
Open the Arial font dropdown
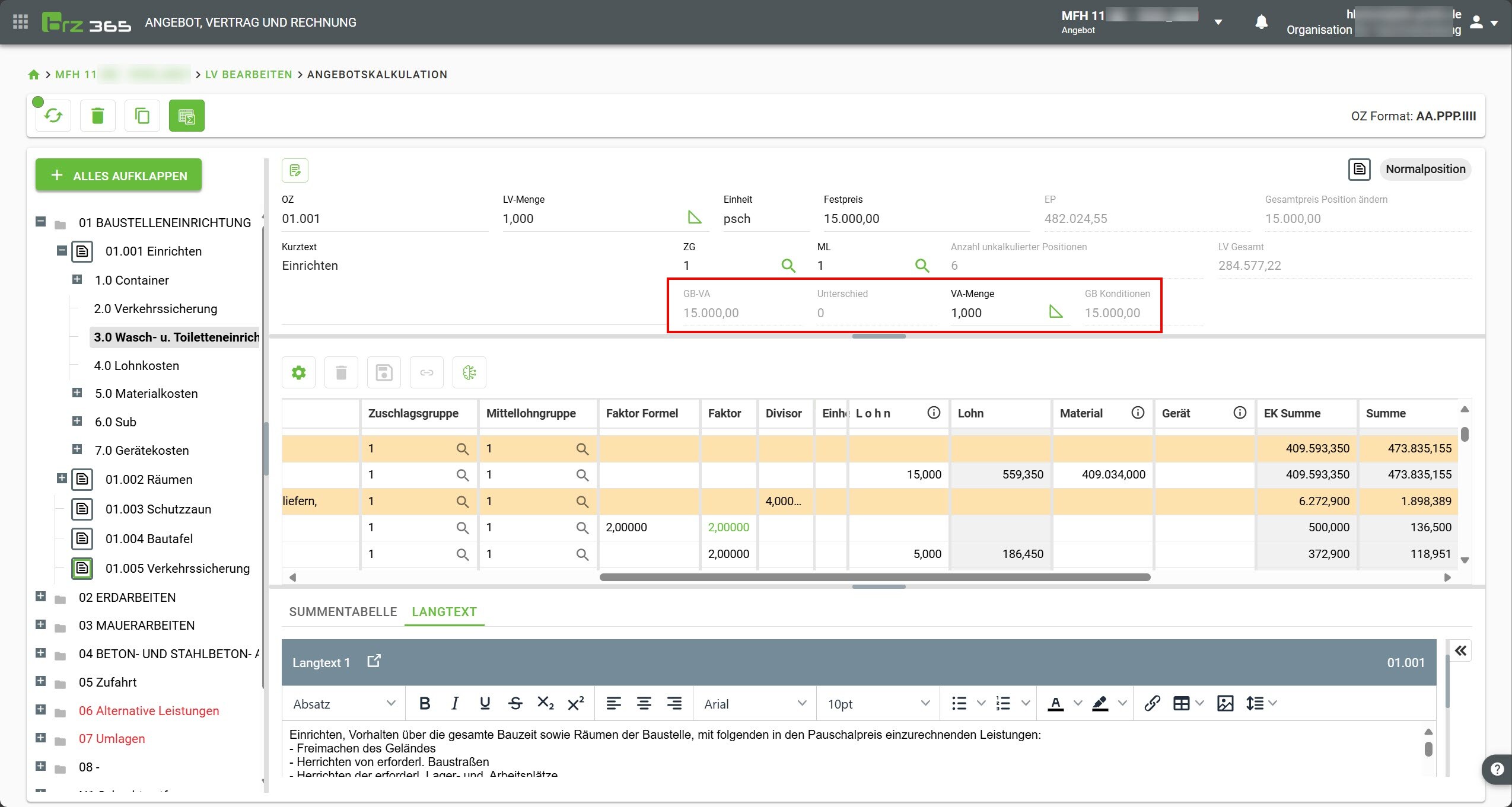click(755, 704)
